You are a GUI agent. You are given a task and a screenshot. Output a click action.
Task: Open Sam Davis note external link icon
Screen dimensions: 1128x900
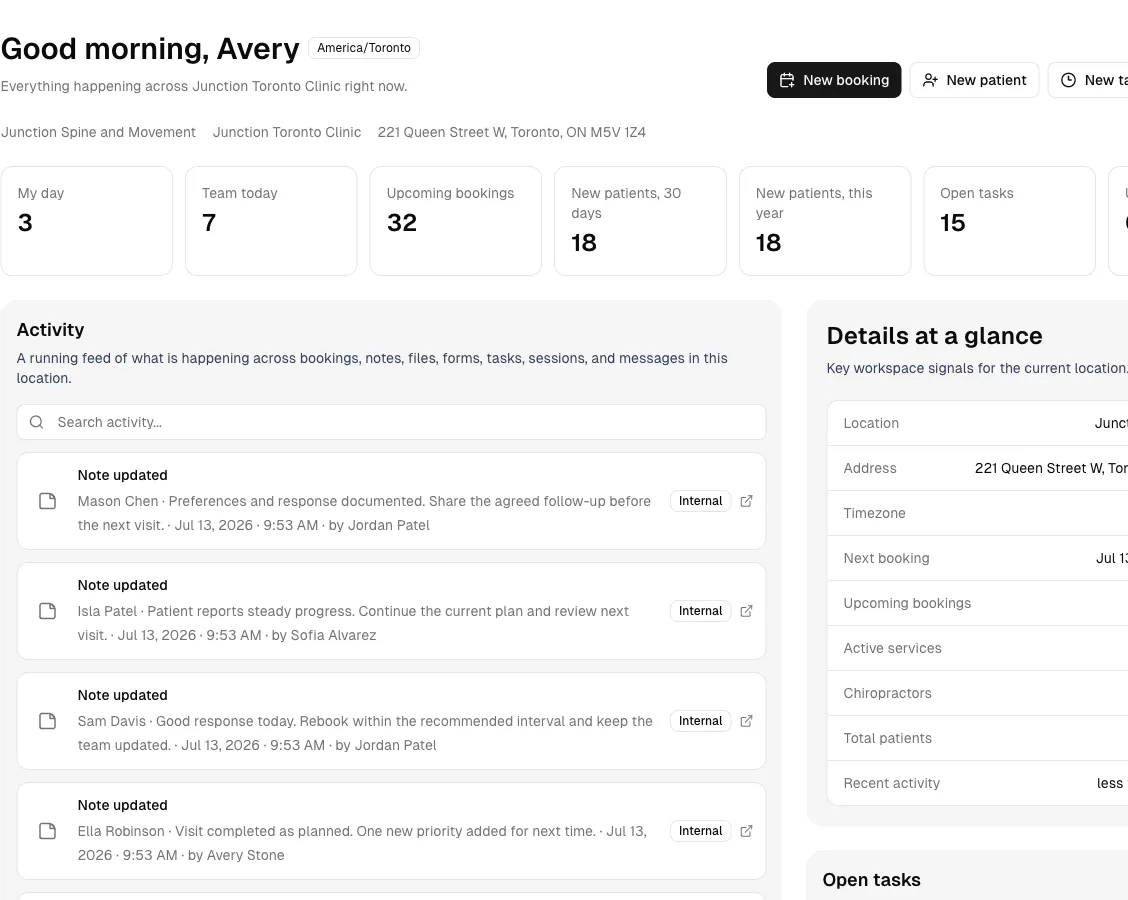(746, 721)
